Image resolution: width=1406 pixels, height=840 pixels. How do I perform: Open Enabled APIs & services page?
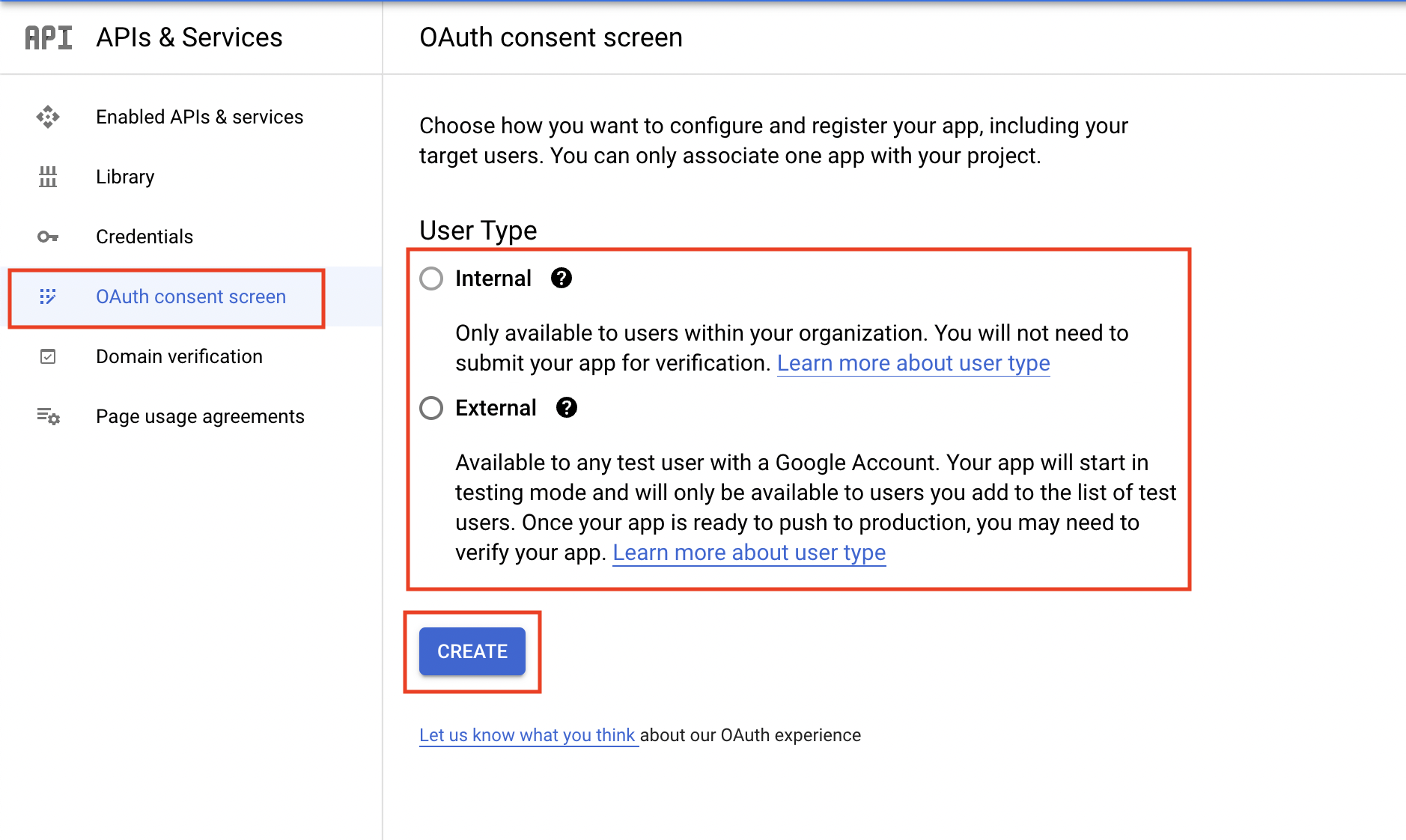click(199, 117)
